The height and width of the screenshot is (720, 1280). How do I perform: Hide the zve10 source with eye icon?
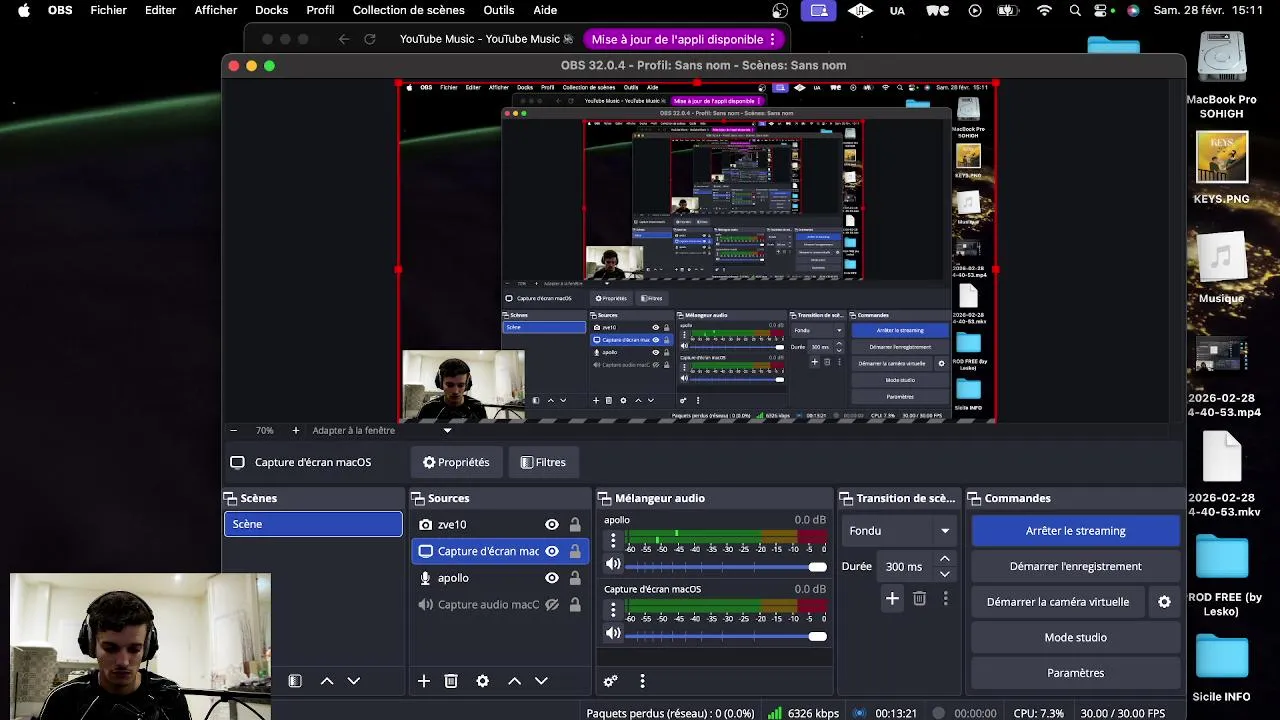click(552, 525)
